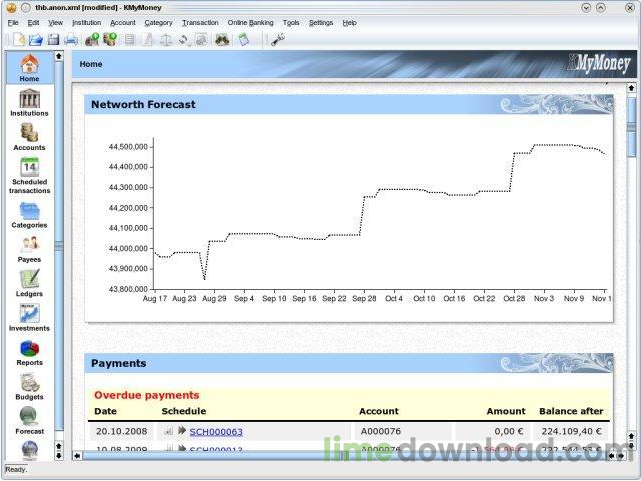Click the Open file toolbar icon

(35, 39)
